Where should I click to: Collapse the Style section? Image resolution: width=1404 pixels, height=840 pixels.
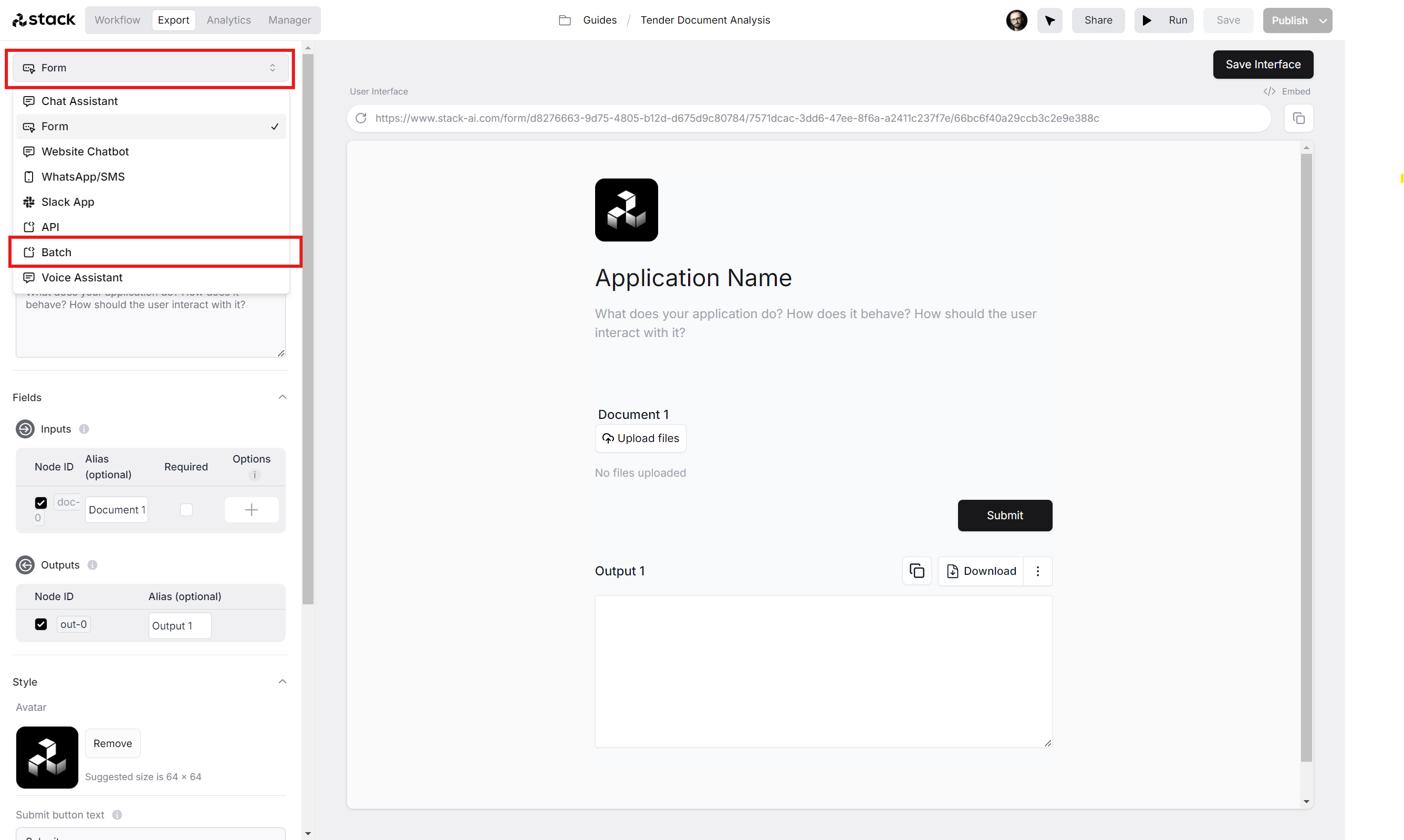(282, 682)
